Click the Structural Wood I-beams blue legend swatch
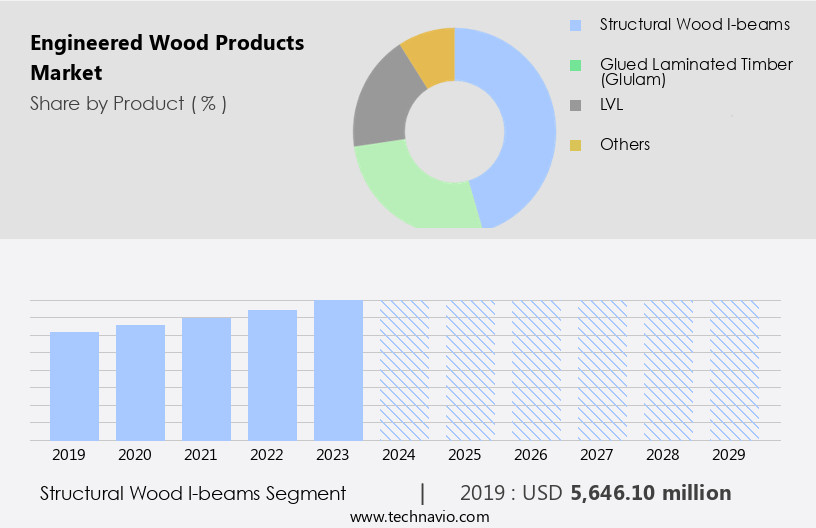Viewport: 816px width, 528px height. click(575, 25)
